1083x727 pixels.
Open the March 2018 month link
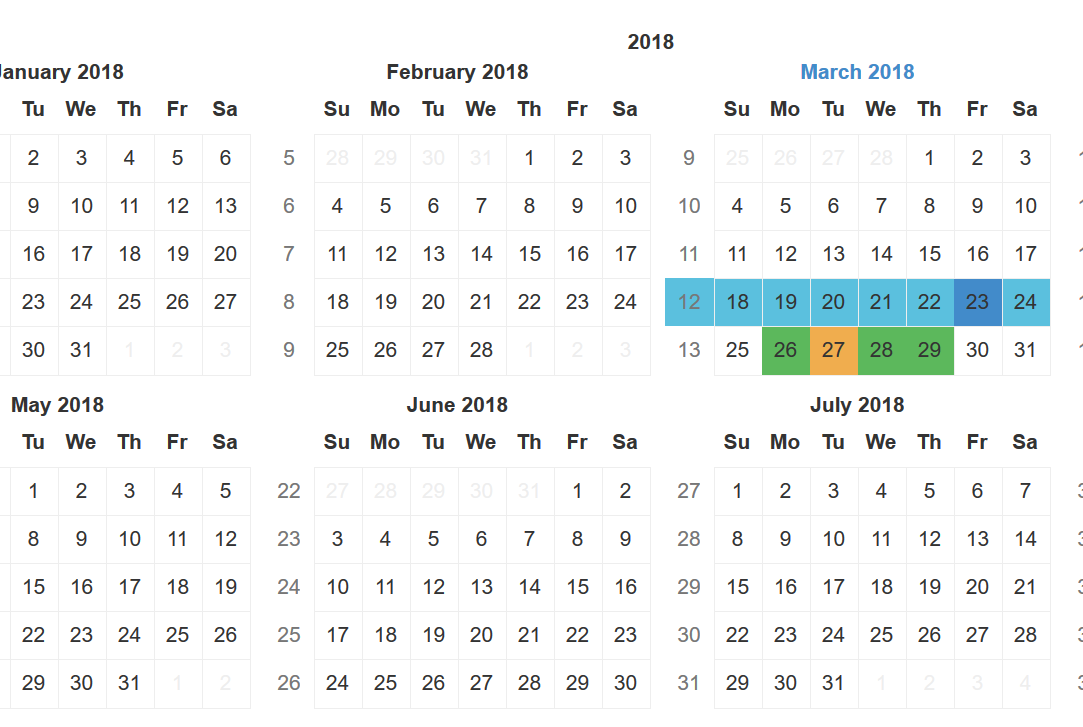pos(857,72)
